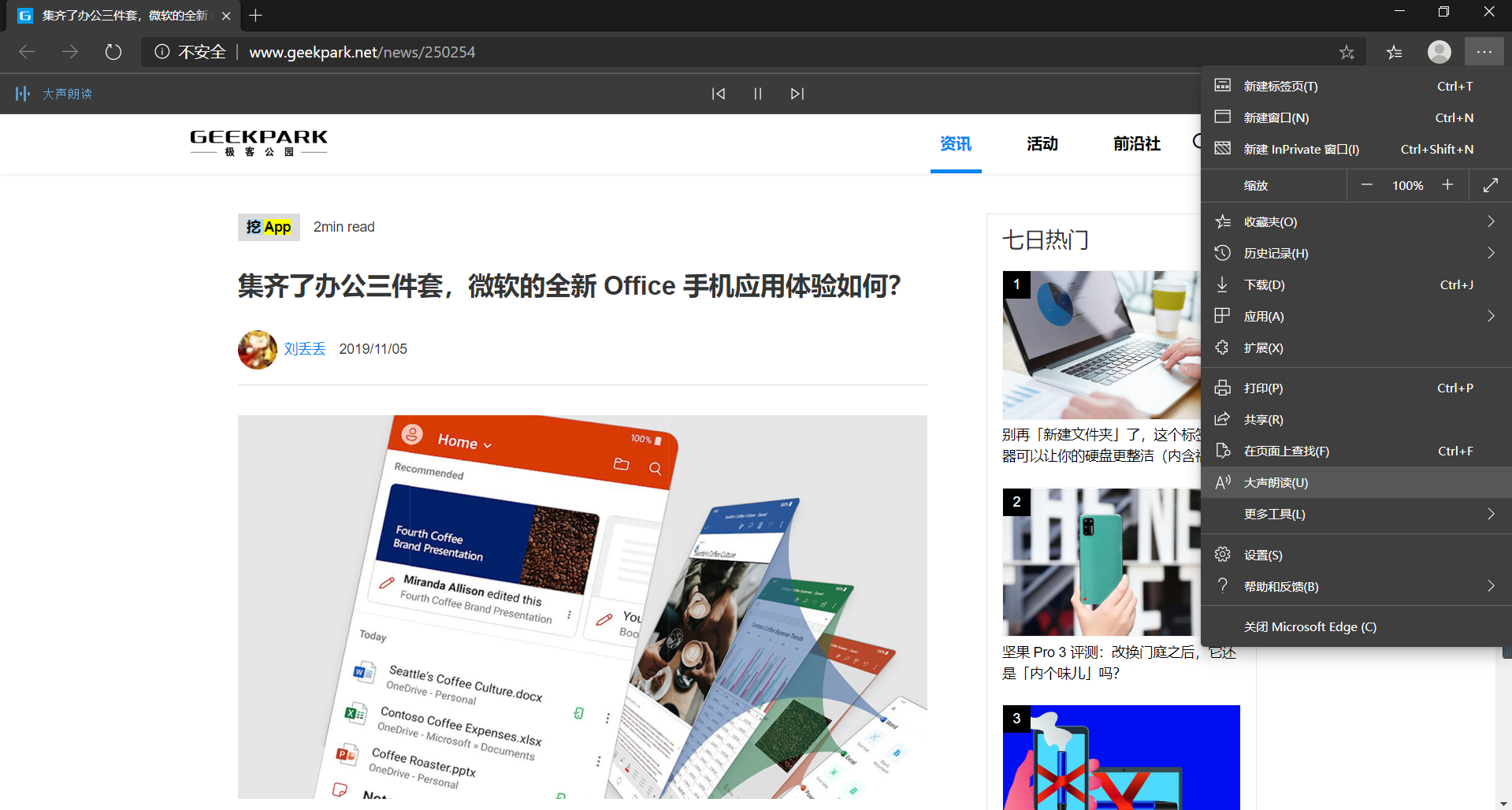Click the address bar URL field
Viewport: 1512px width, 810px height.
coord(754,52)
